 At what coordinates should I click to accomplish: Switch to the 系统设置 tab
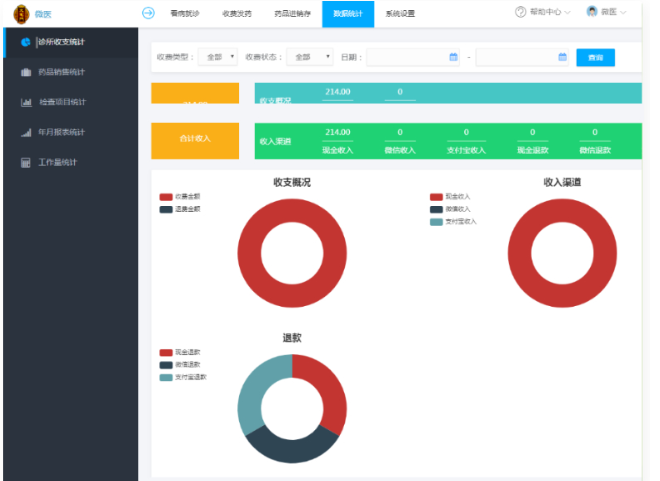[x=400, y=13]
